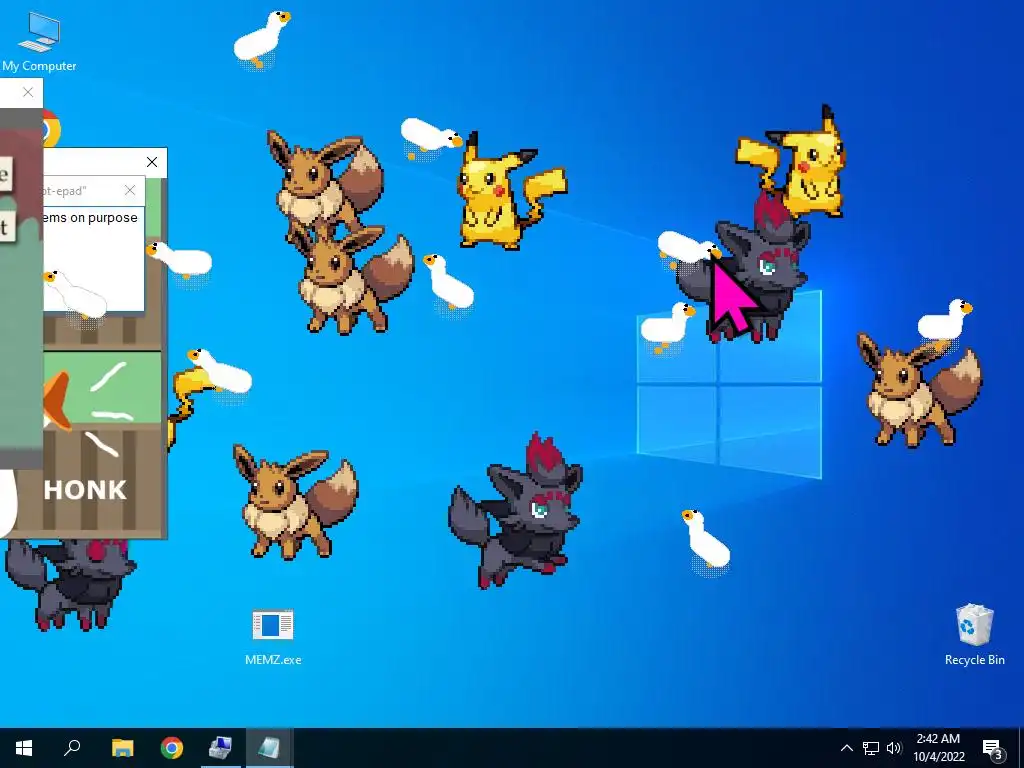Switch to the computer-icon app on taskbar
Screen dimensions: 1024x768
click(x=220, y=748)
